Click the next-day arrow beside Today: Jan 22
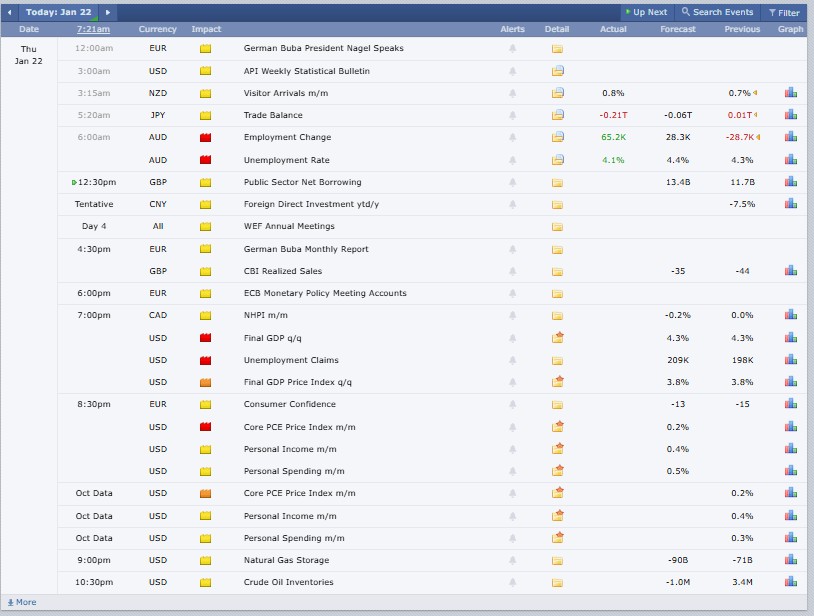The width and height of the screenshot is (814, 616). tap(107, 12)
